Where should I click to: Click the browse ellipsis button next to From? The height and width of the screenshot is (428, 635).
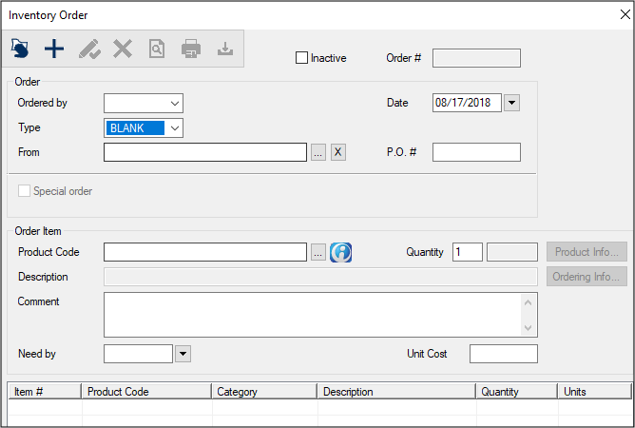point(318,152)
